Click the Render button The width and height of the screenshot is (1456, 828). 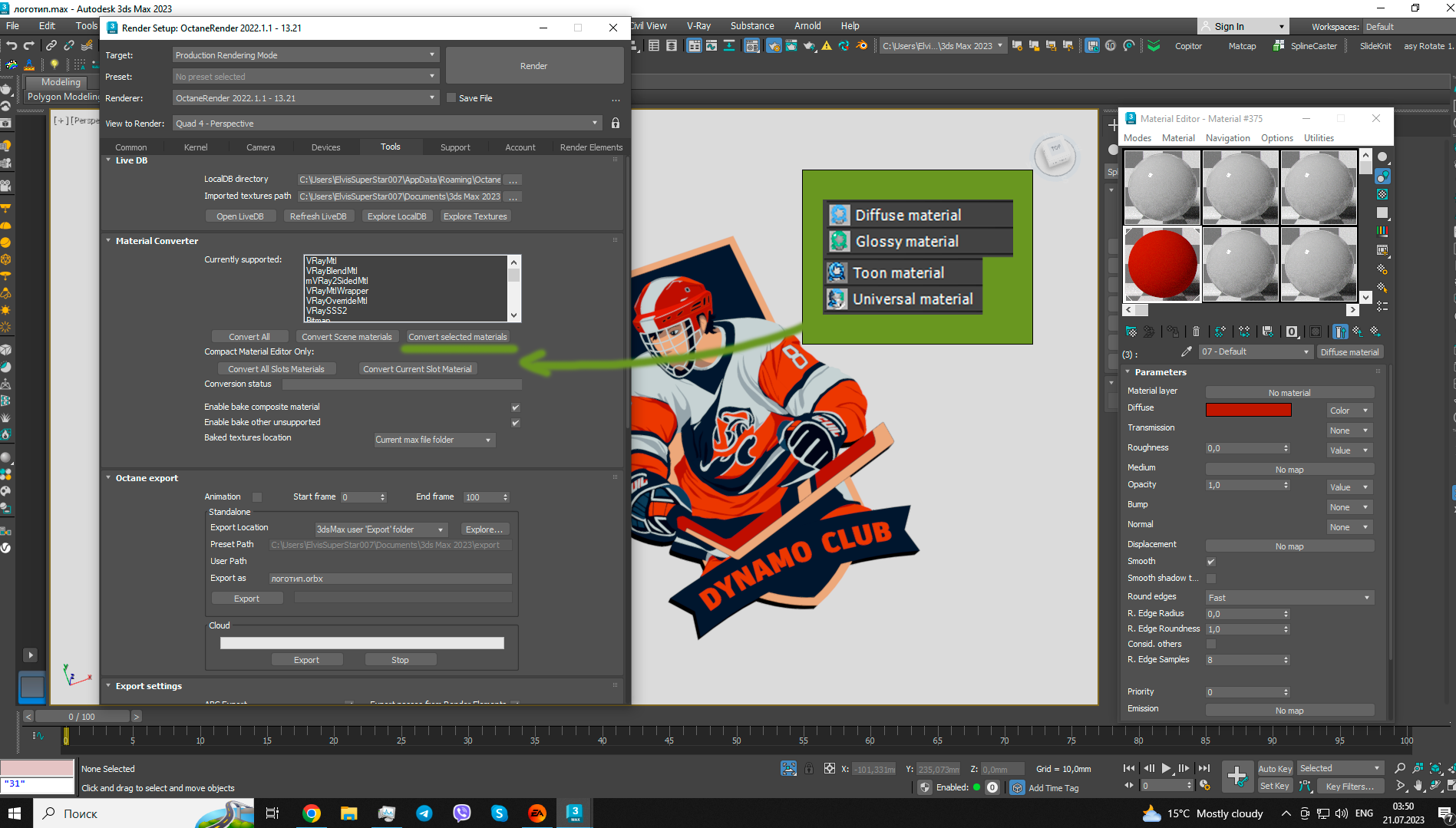click(x=534, y=66)
